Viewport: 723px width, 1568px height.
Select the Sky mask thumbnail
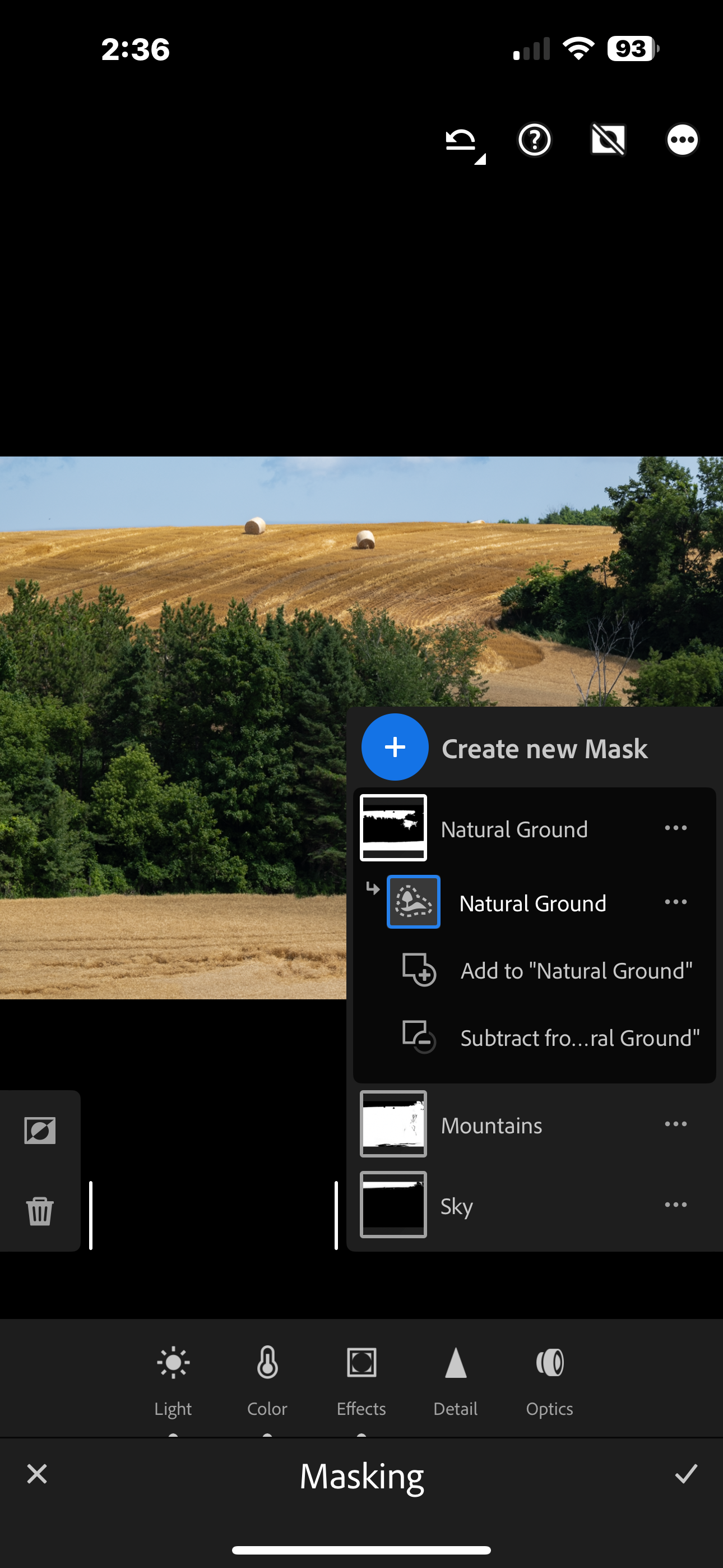click(x=393, y=1205)
